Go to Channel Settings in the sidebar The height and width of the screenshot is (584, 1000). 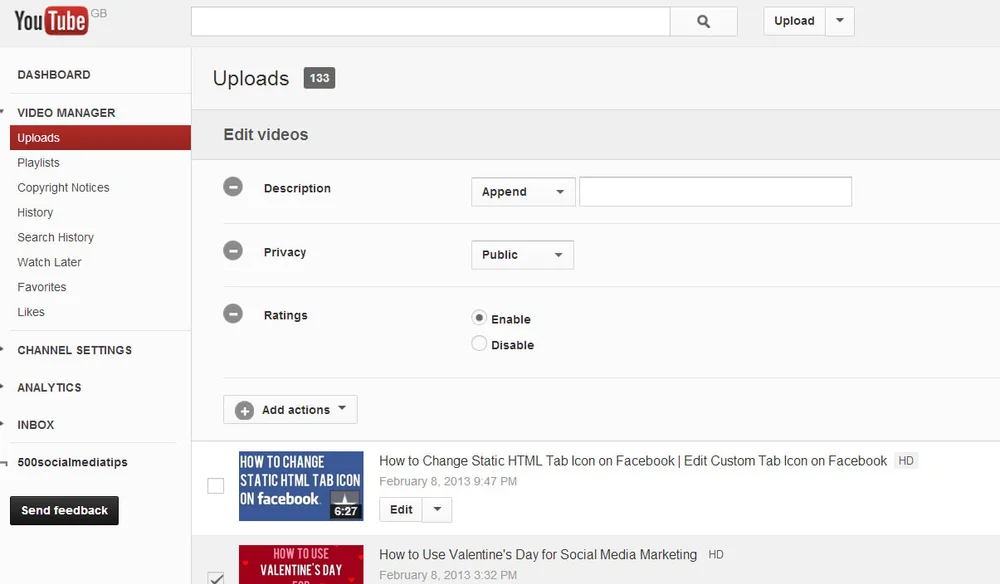pos(73,350)
